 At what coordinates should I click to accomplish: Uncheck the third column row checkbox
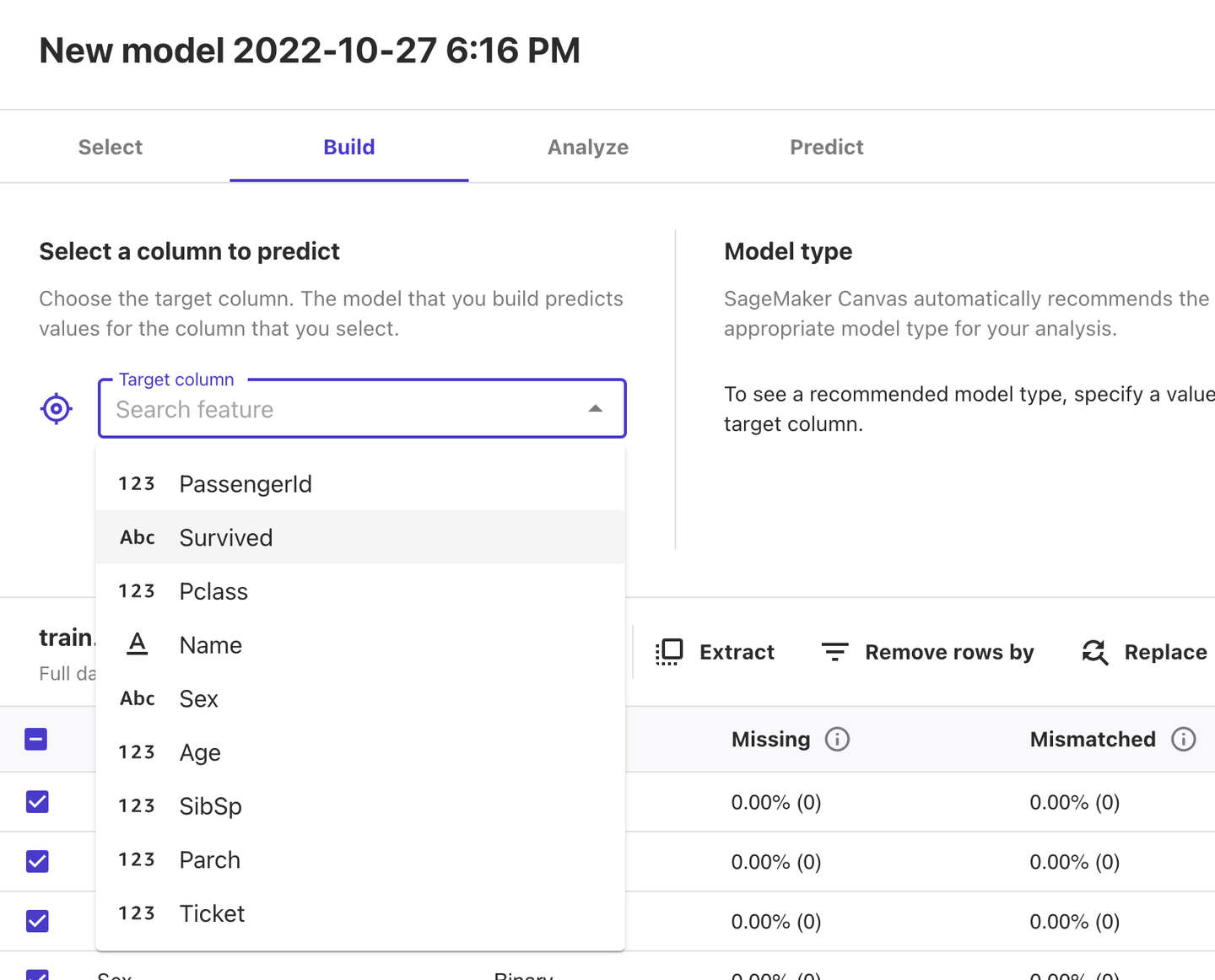(37, 921)
